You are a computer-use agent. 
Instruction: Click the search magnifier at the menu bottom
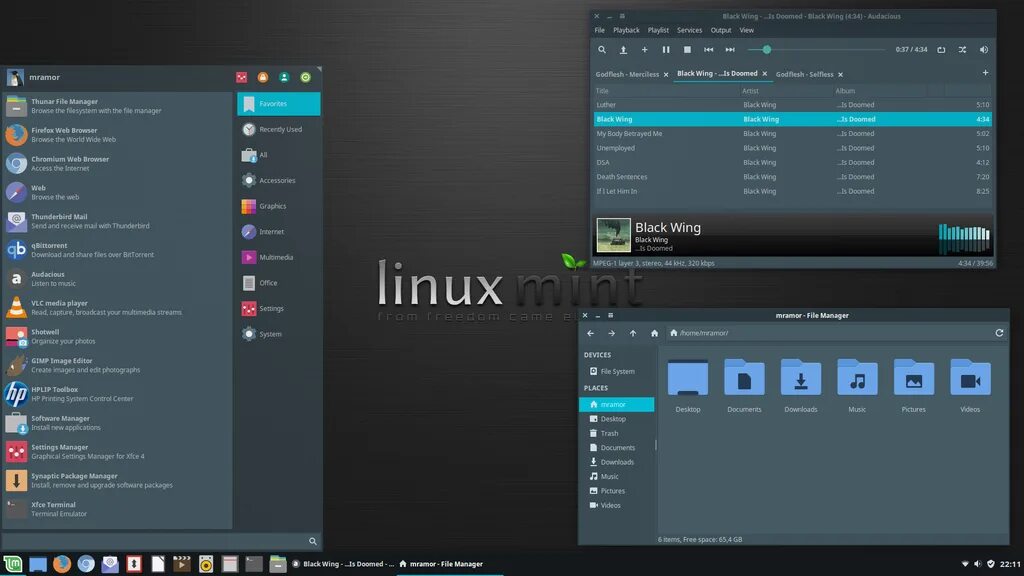pyautogui.click(x=312, y=541)
